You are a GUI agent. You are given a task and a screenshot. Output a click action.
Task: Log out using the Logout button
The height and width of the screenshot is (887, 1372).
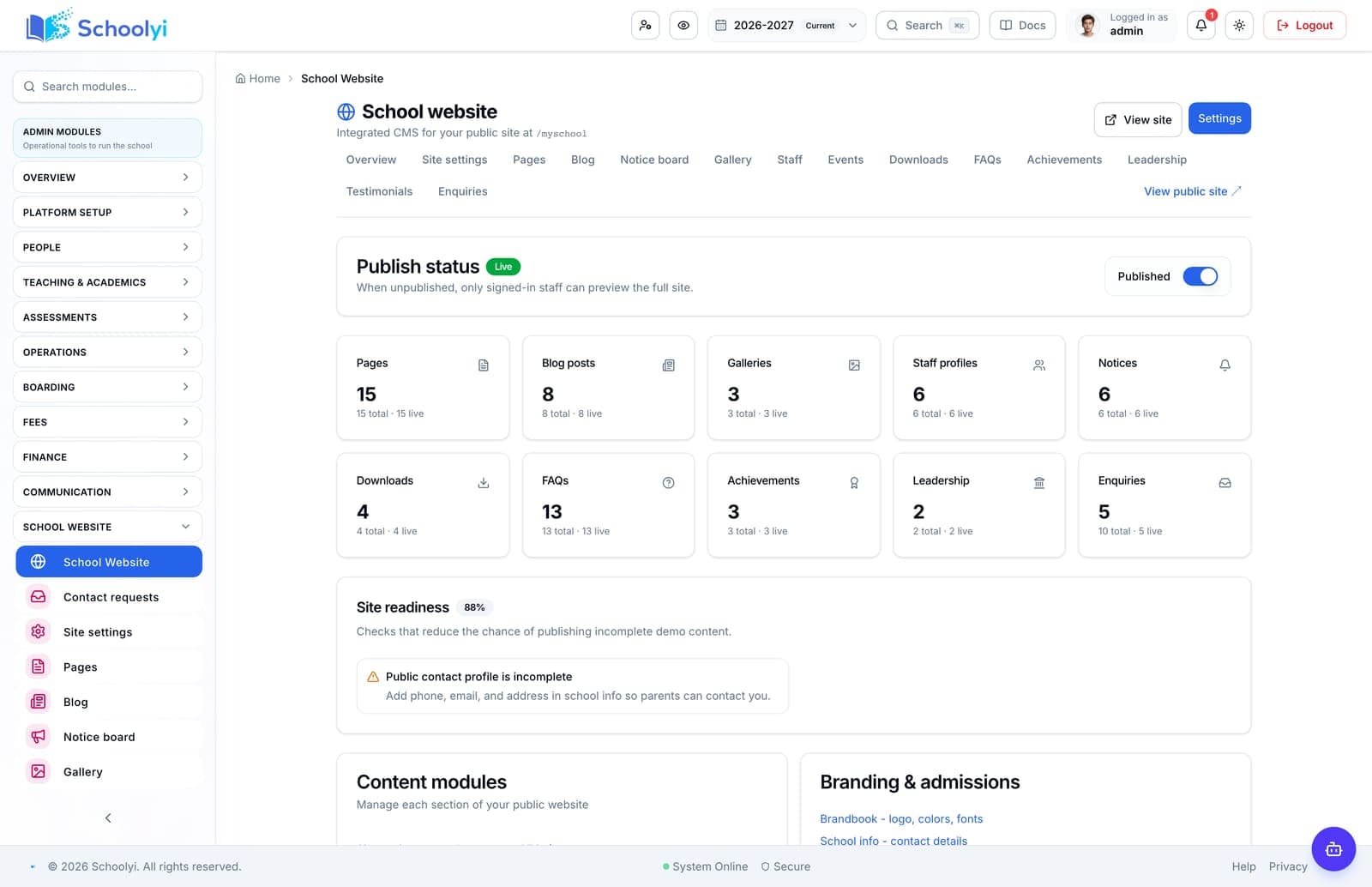pos(1304,26)
